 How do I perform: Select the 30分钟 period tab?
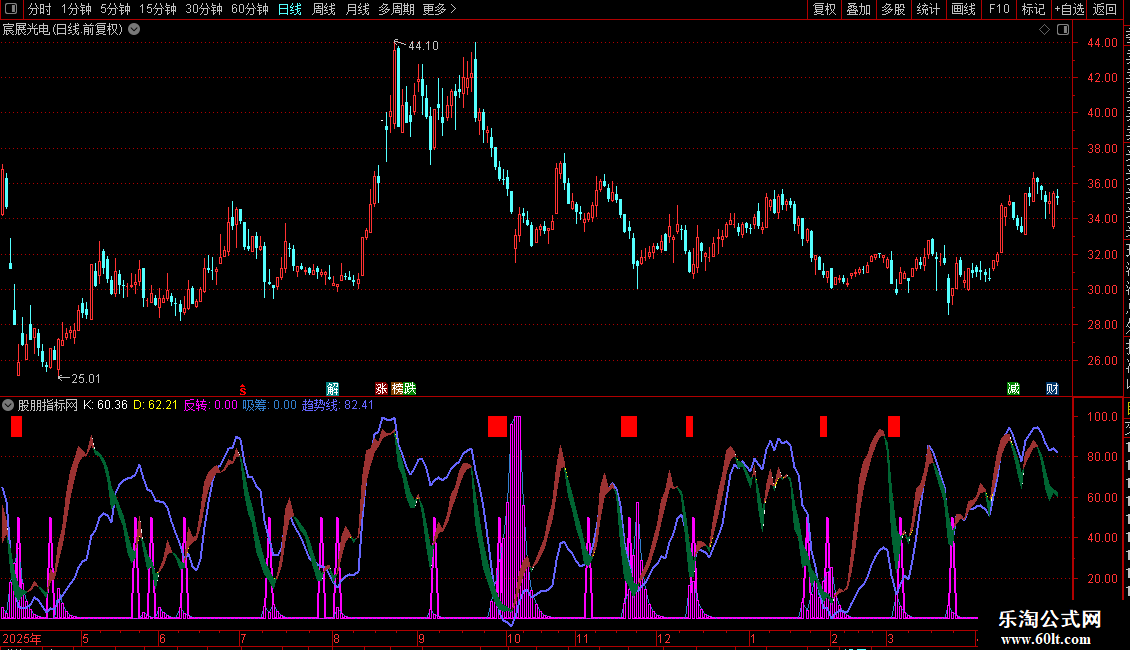click(203, 9)
